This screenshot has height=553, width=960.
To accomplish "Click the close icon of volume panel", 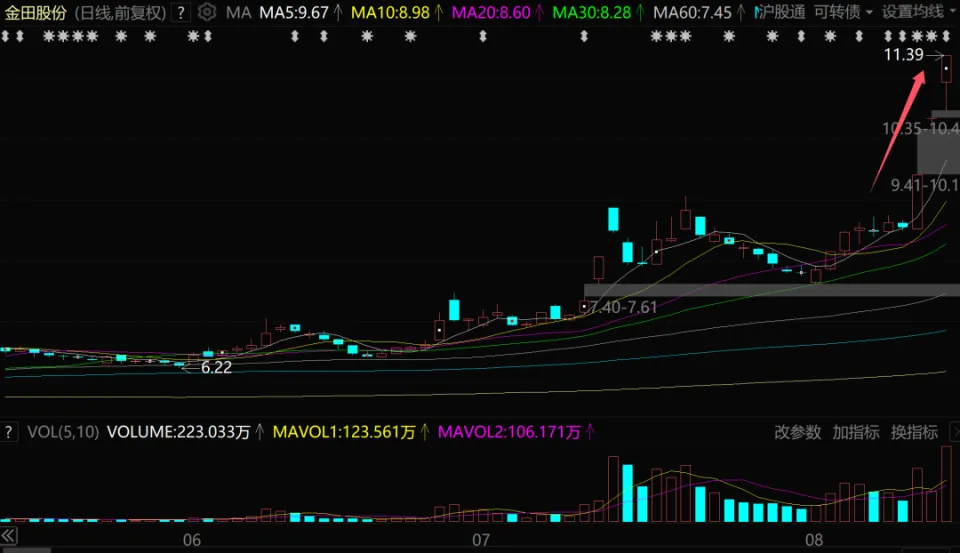I will pos(956,432).
